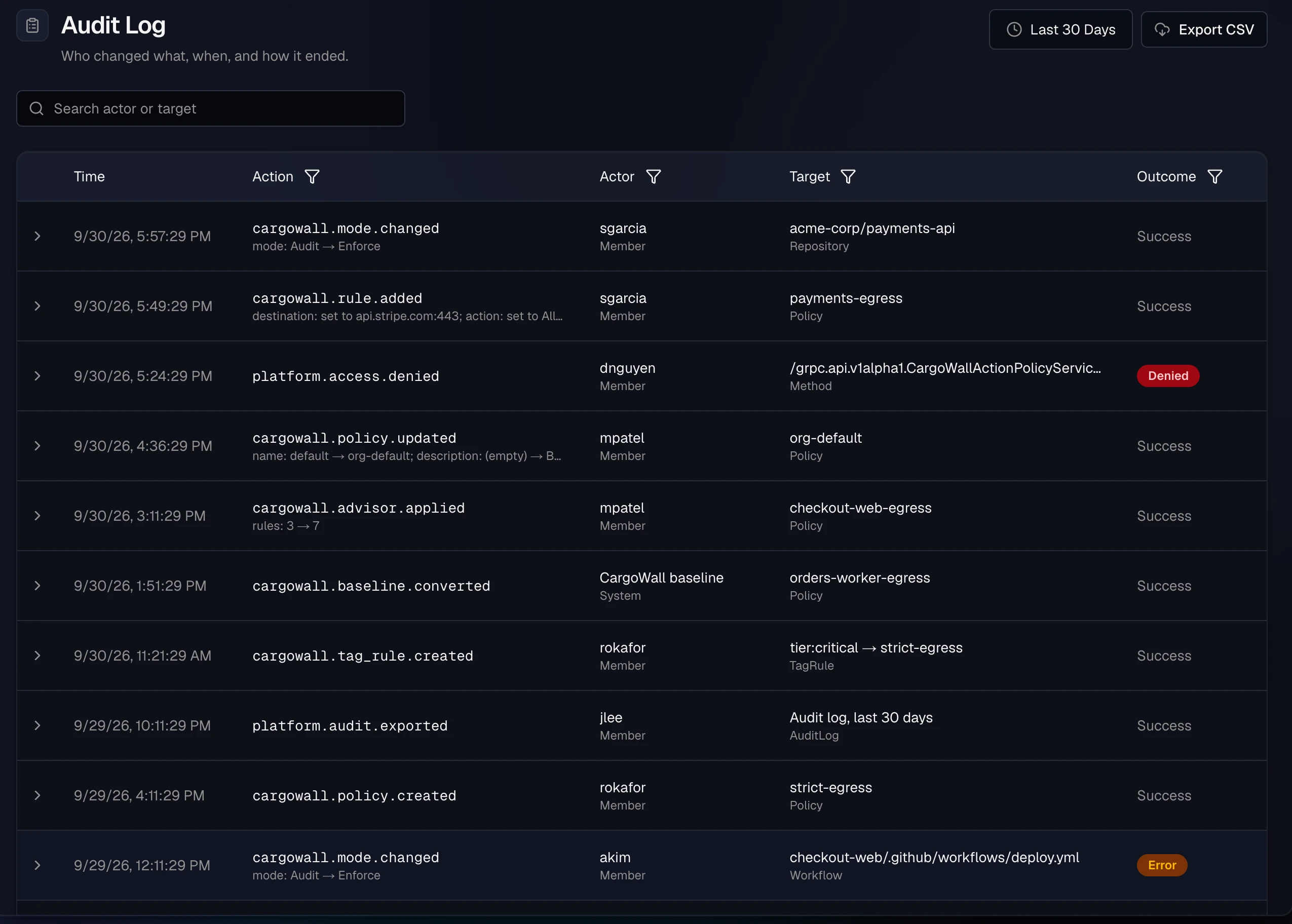
Task: Click the Action column header label
Action: pyautogui.click(x=273, y=177)
